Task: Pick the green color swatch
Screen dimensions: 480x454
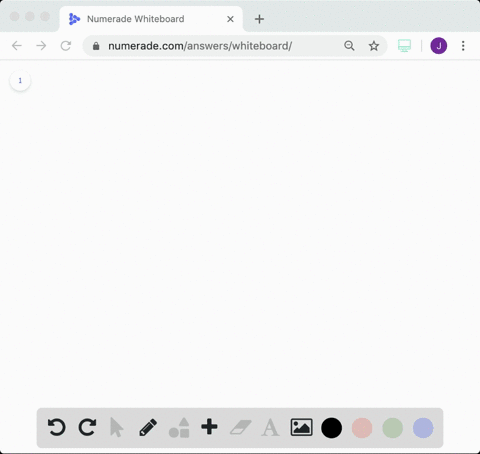Action: pos(393,428)
